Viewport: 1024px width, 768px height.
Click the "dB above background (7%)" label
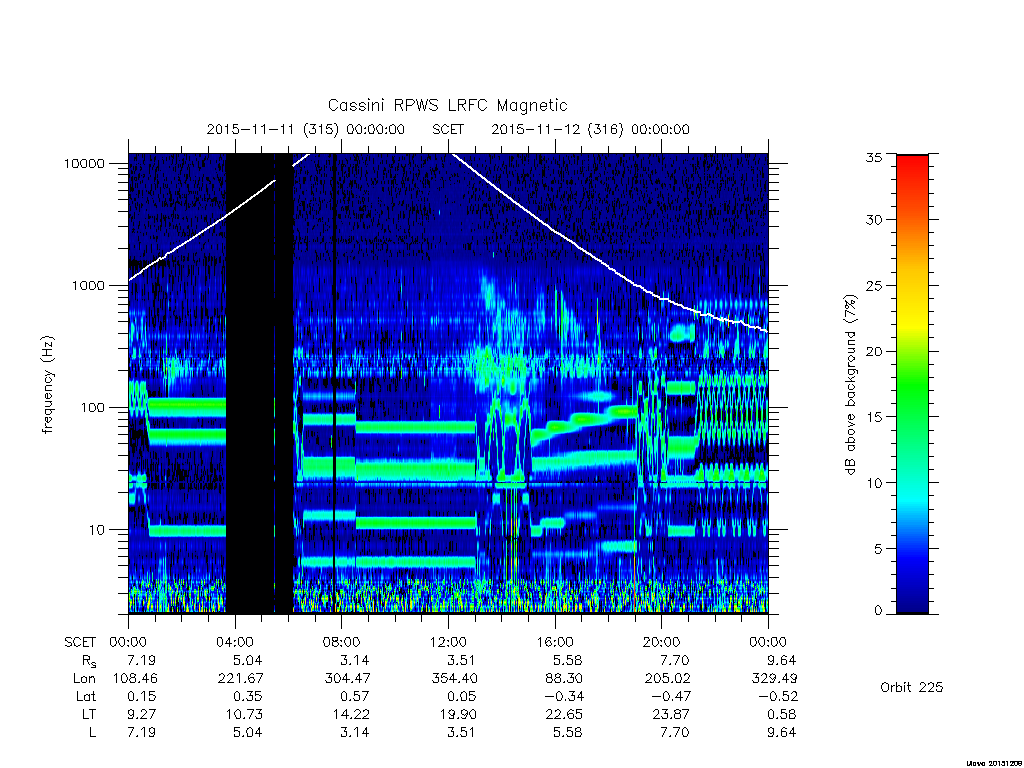[x=850, y=385]
